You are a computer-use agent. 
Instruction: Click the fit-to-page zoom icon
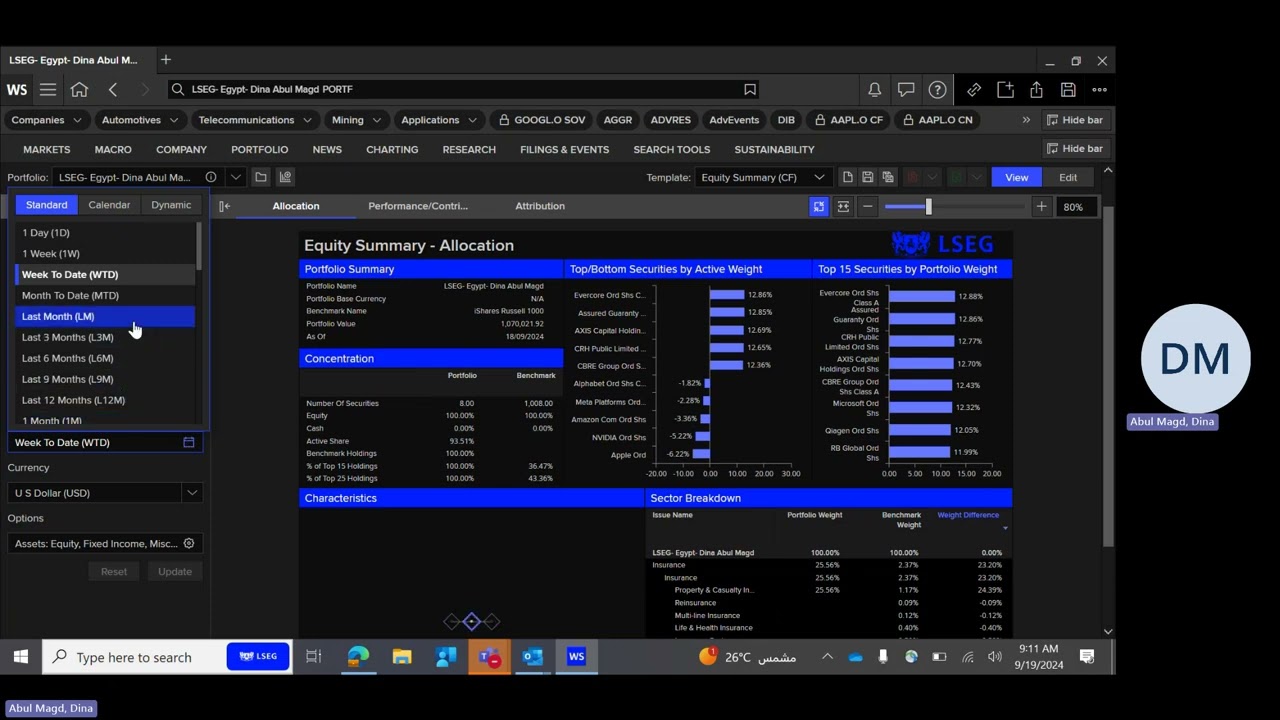tap(819, 206)
